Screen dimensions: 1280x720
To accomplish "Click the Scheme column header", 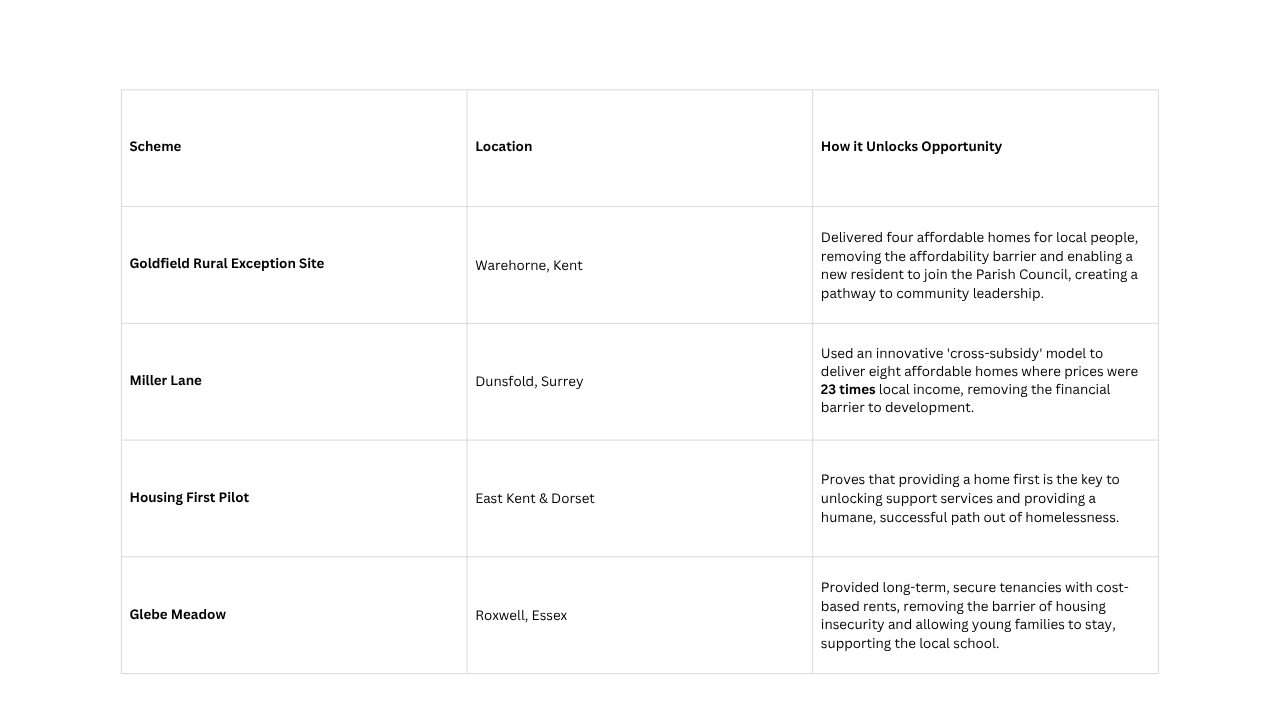I will pyautogui.click(x=155, y=147).
